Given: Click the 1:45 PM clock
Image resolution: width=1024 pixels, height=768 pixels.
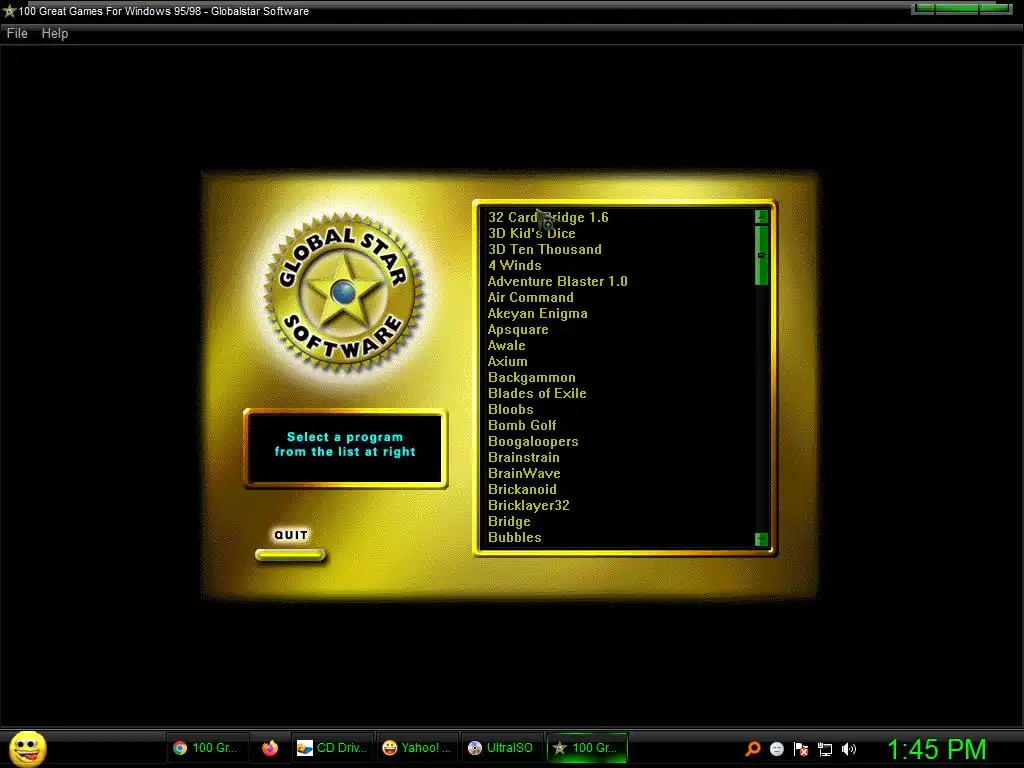Looking at the screenshot, I should [x=936, y=749].
